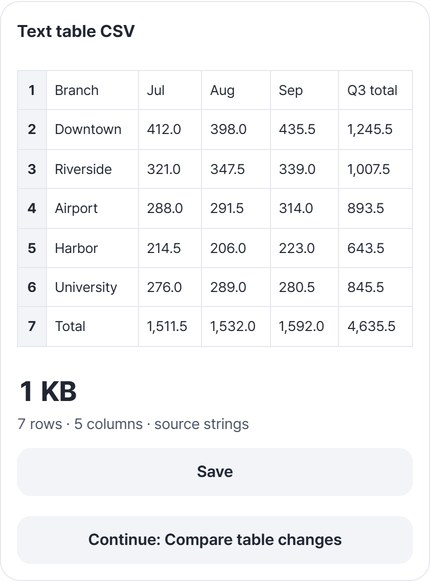Select row number 5

[32, 248]
